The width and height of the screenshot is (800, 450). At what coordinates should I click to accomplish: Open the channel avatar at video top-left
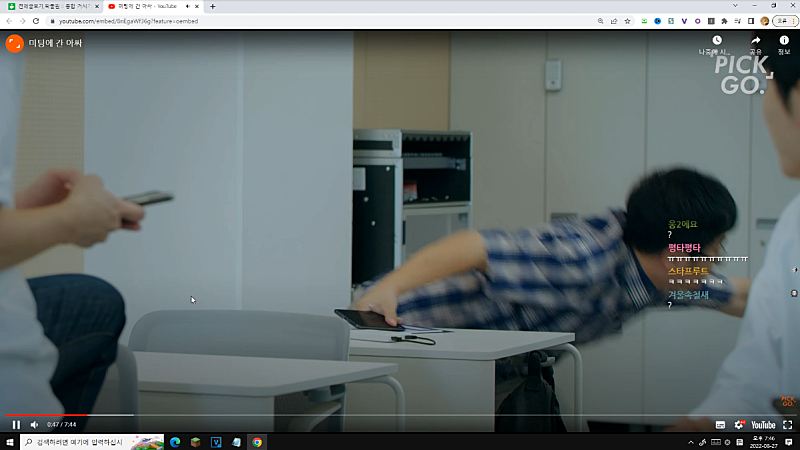[x=15, y=43]
